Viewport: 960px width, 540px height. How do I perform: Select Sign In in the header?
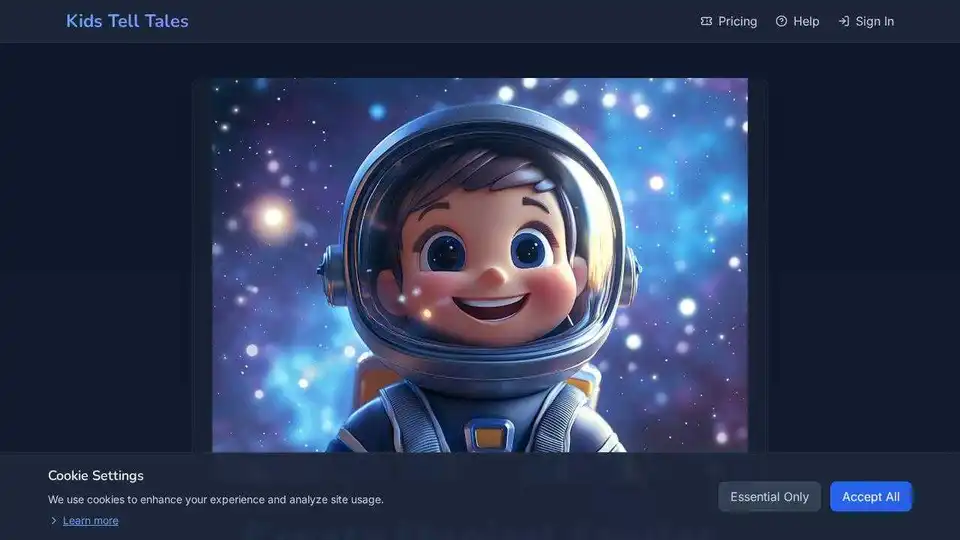coord(874,21)
